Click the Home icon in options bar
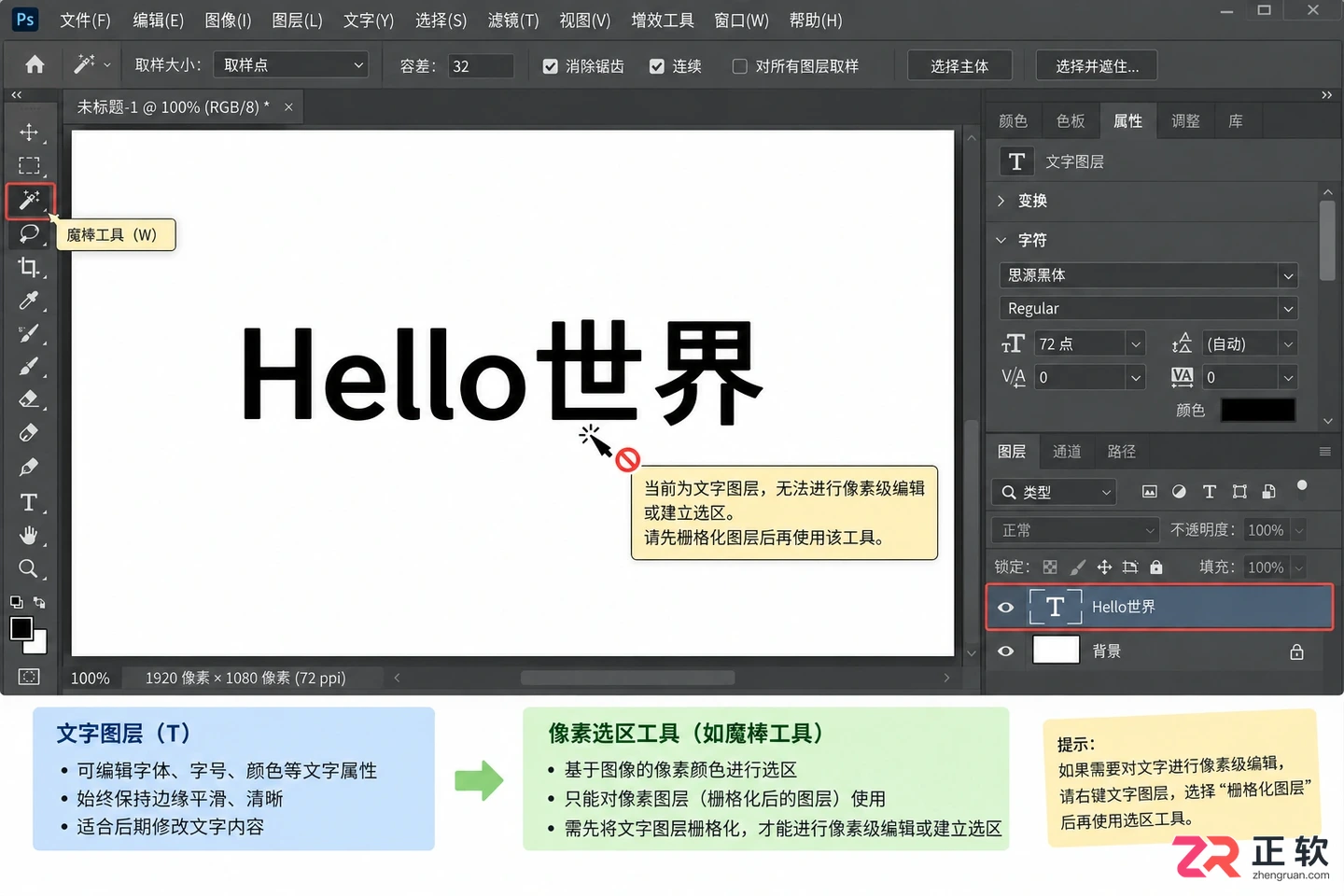1344x896 pixels. click(35, 64)
